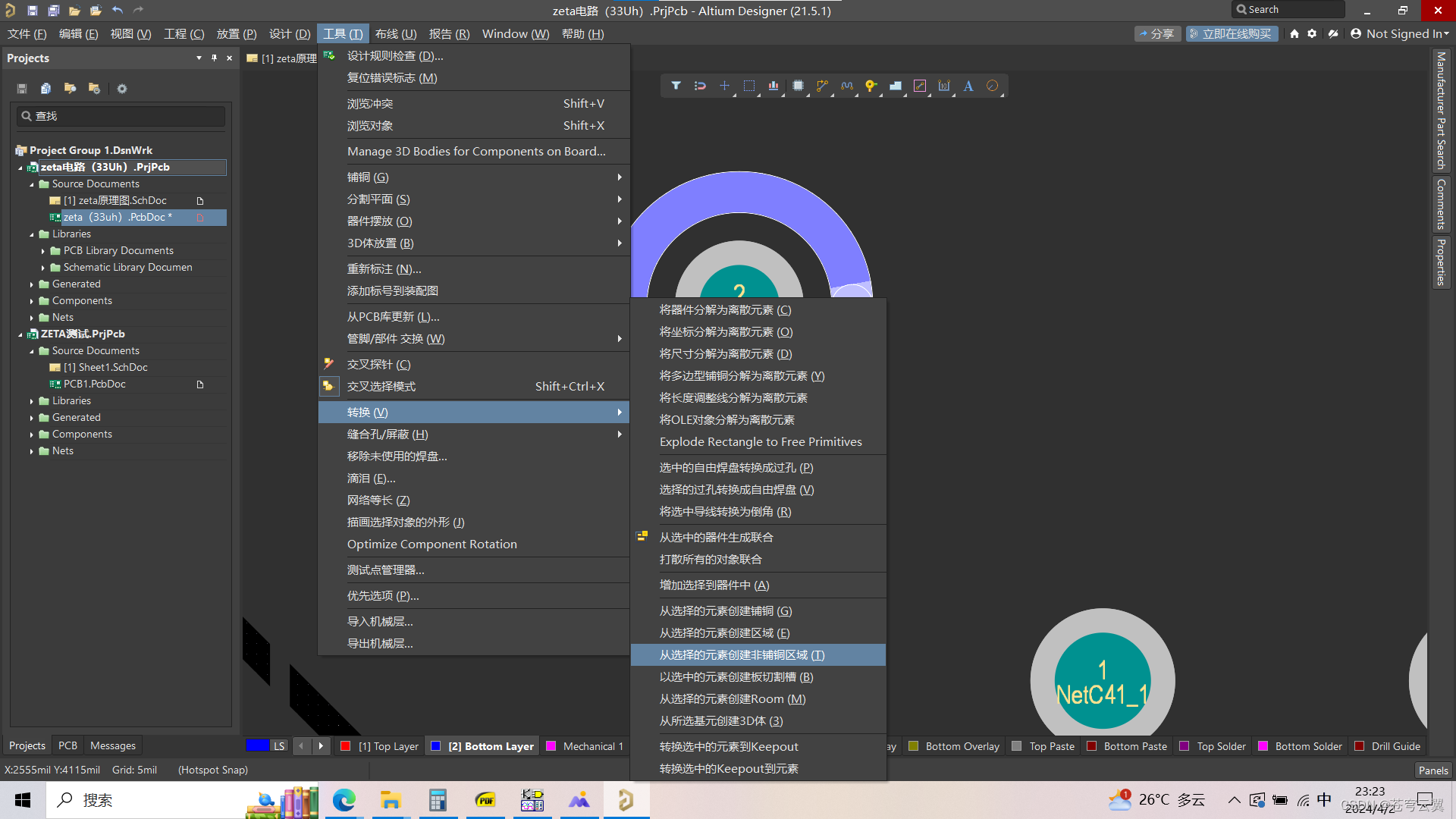
Task: Open the Place Component toolbar icon
Action: pos(798,86)
